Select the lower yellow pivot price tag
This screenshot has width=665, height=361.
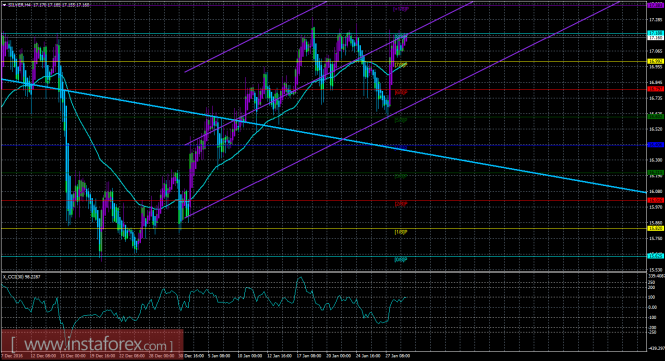[x=656, y=228]
